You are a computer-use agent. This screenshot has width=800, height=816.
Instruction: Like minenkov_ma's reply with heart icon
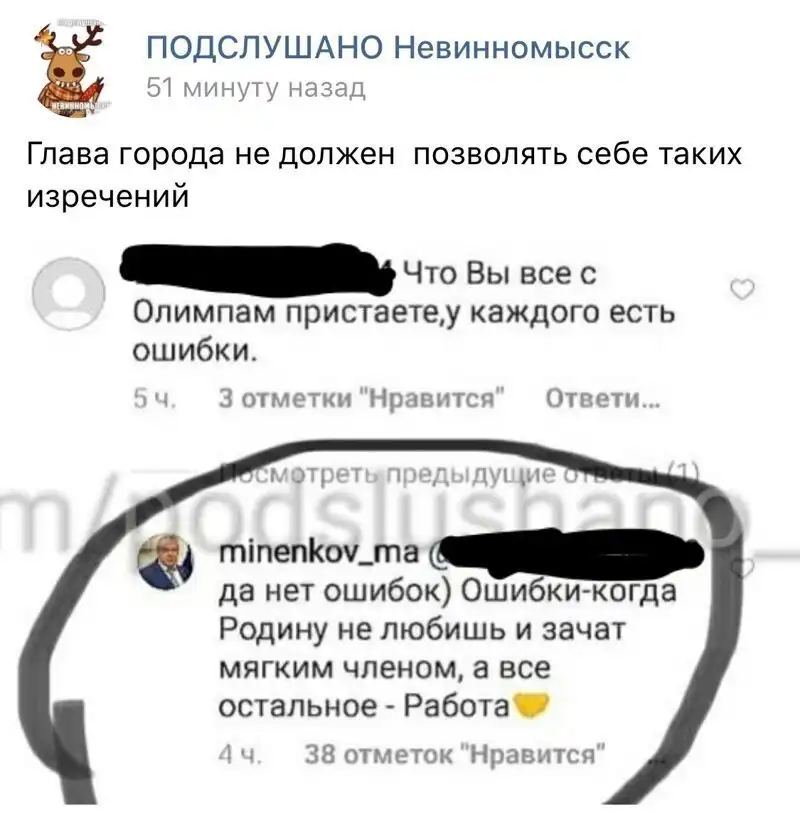click(x=743, y=567)
